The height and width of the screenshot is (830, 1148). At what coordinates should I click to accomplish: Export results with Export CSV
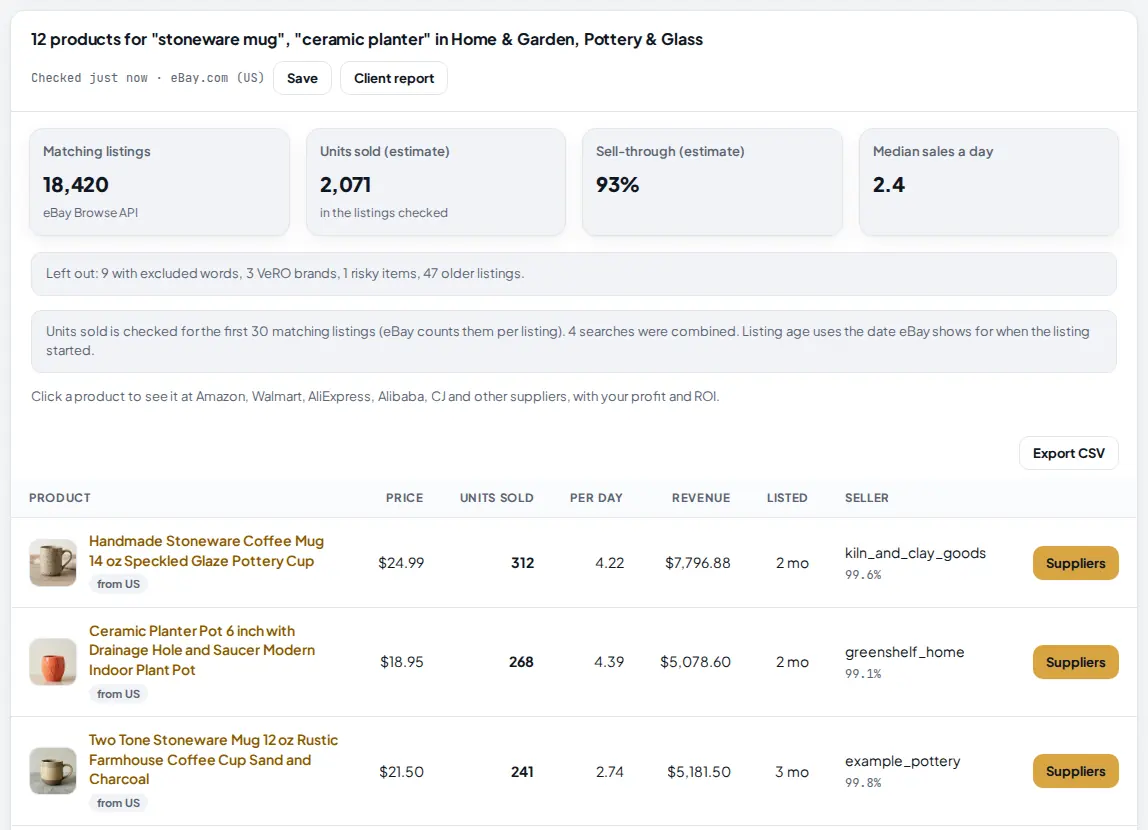[x=1068, y=453]
